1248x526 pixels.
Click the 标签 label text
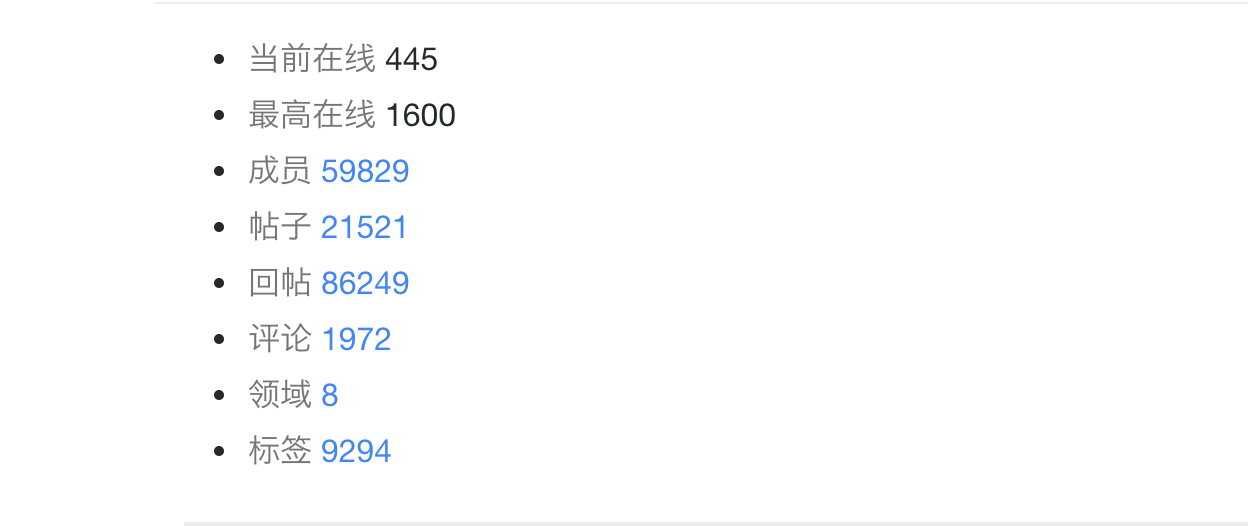[280, 451]
